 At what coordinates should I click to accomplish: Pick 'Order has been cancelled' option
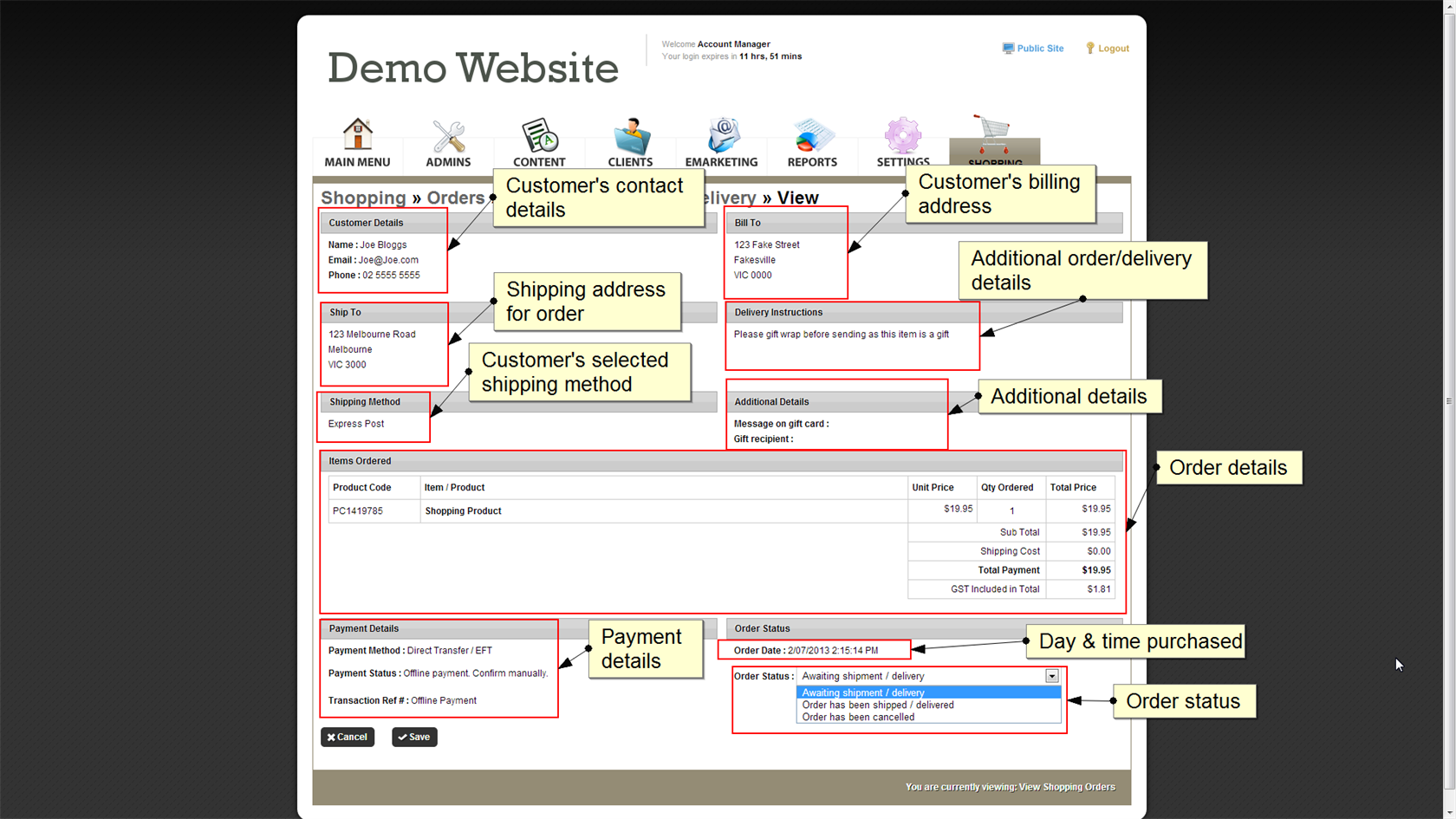coord(858,718)
